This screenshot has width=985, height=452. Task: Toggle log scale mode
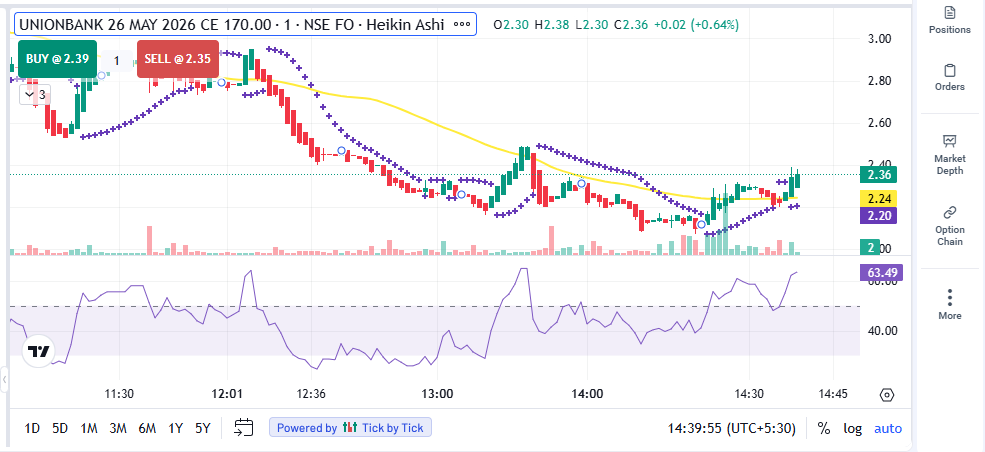(x=852, y=429)
